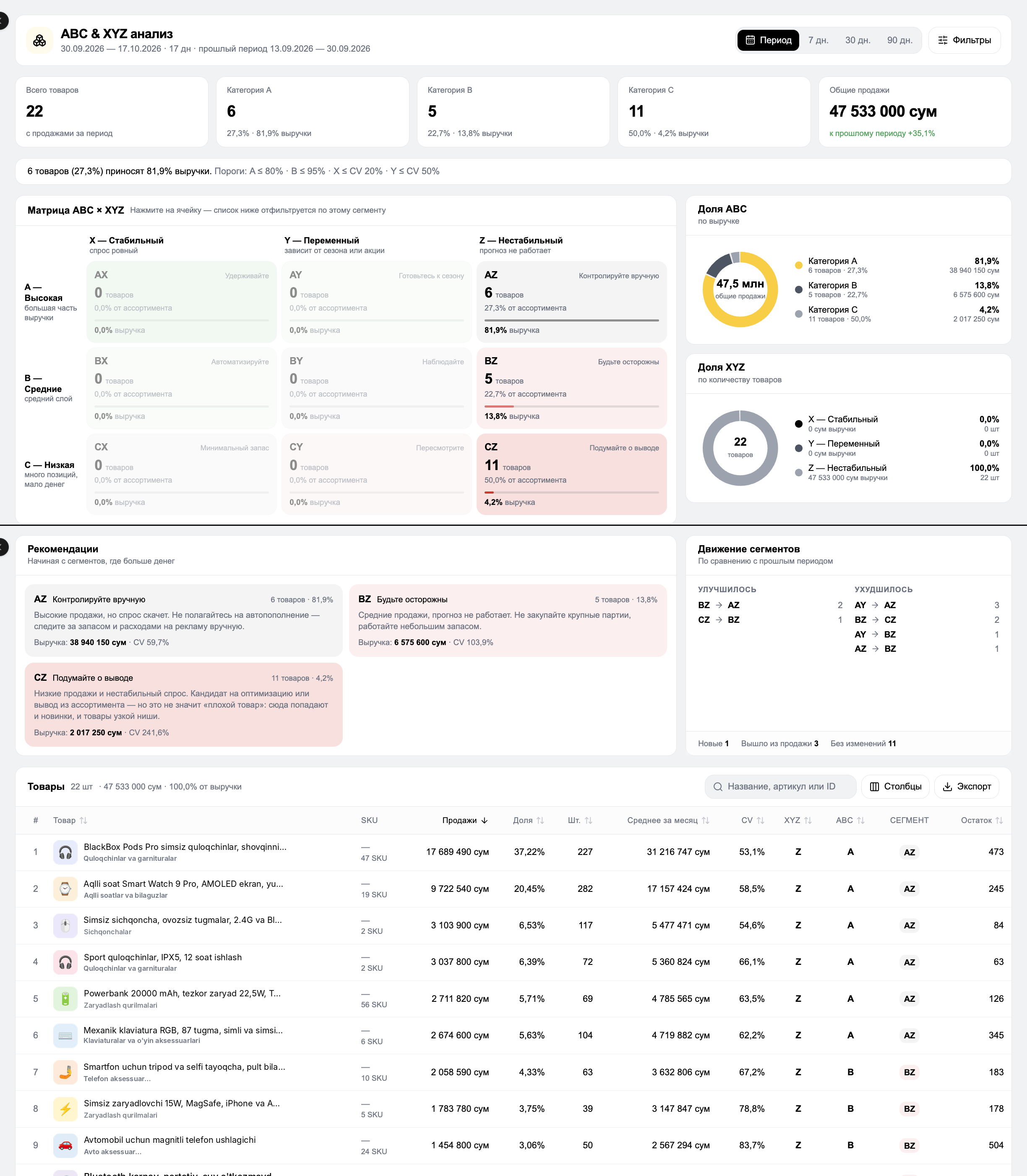
Task: Filter by the BZ matrix cell
Action: coord(571,388)
